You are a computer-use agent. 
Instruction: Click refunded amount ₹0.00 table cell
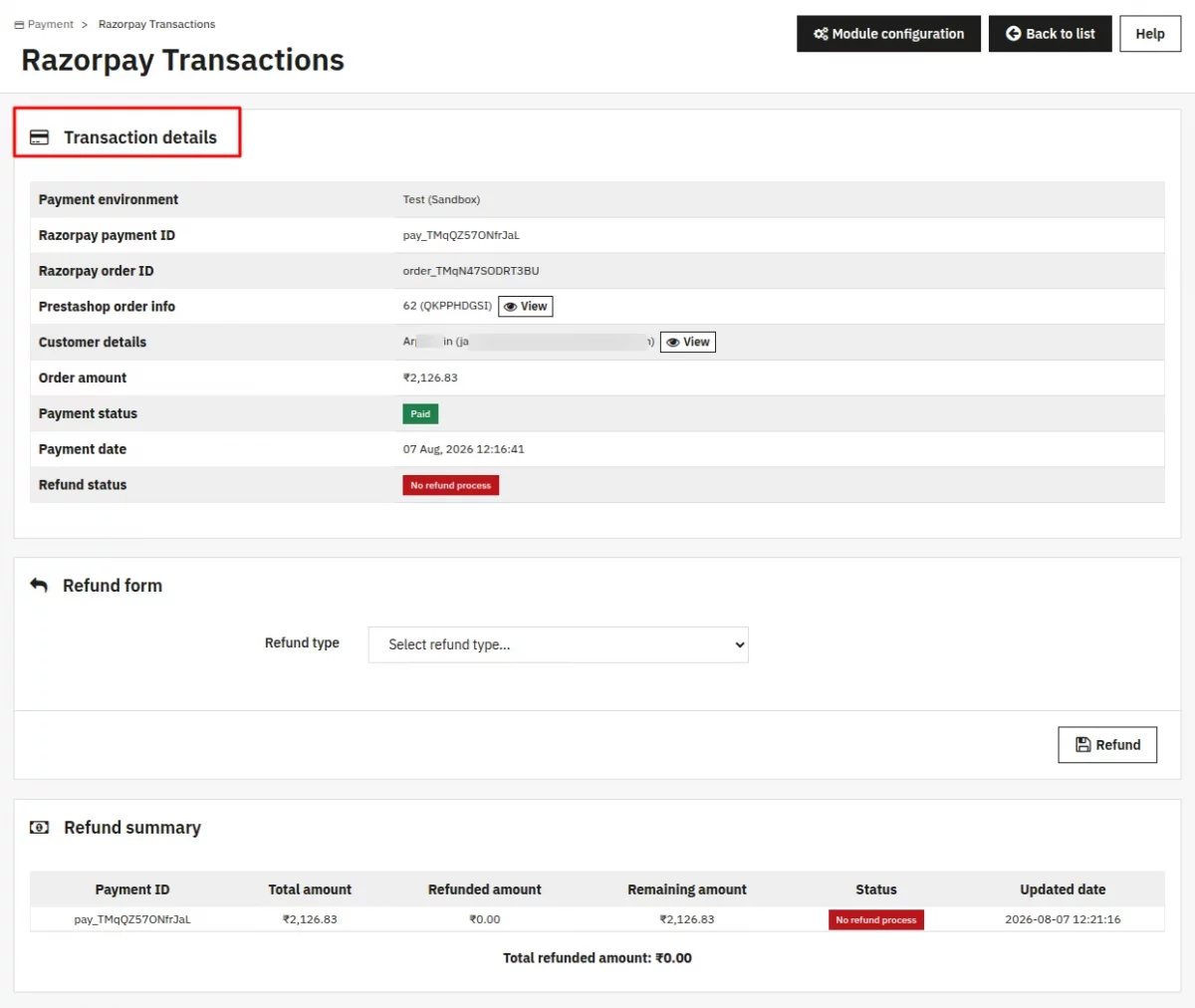pyautogui.click(x=485, y=920)
